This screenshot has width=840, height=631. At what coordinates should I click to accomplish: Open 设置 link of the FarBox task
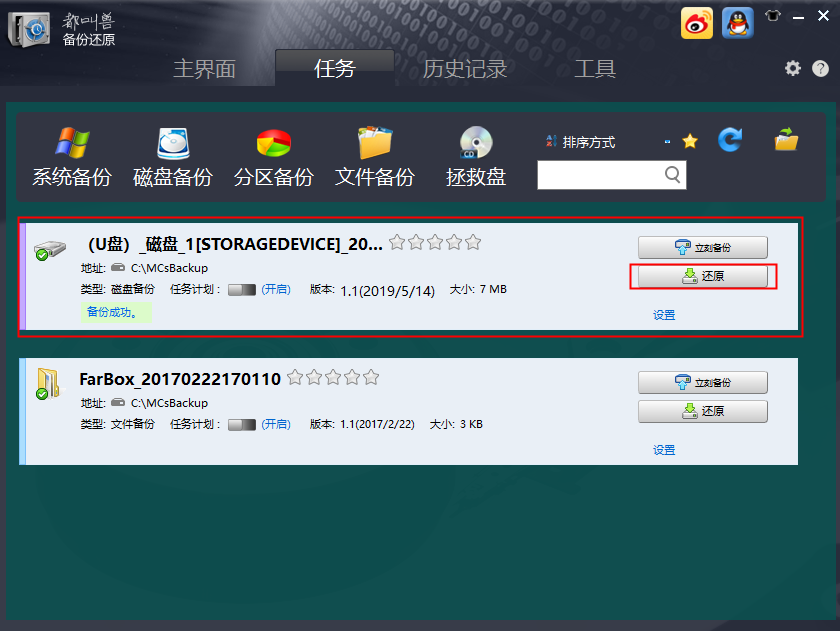tap(664, 450)
